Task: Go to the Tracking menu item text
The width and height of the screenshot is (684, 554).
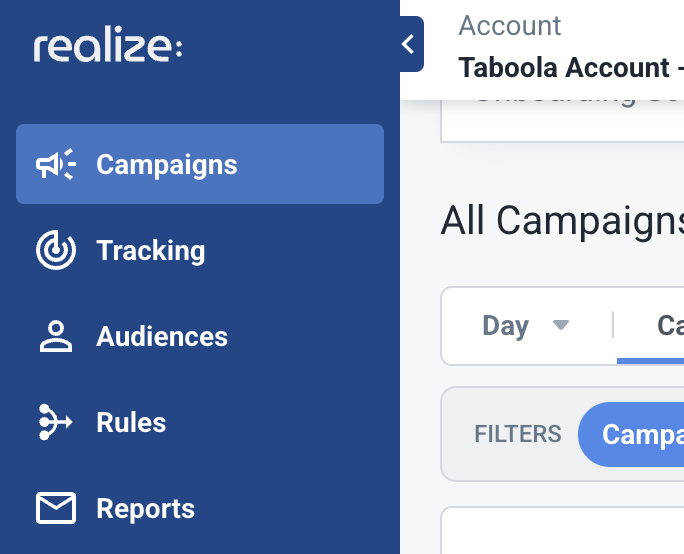Action: click(150, 251)
